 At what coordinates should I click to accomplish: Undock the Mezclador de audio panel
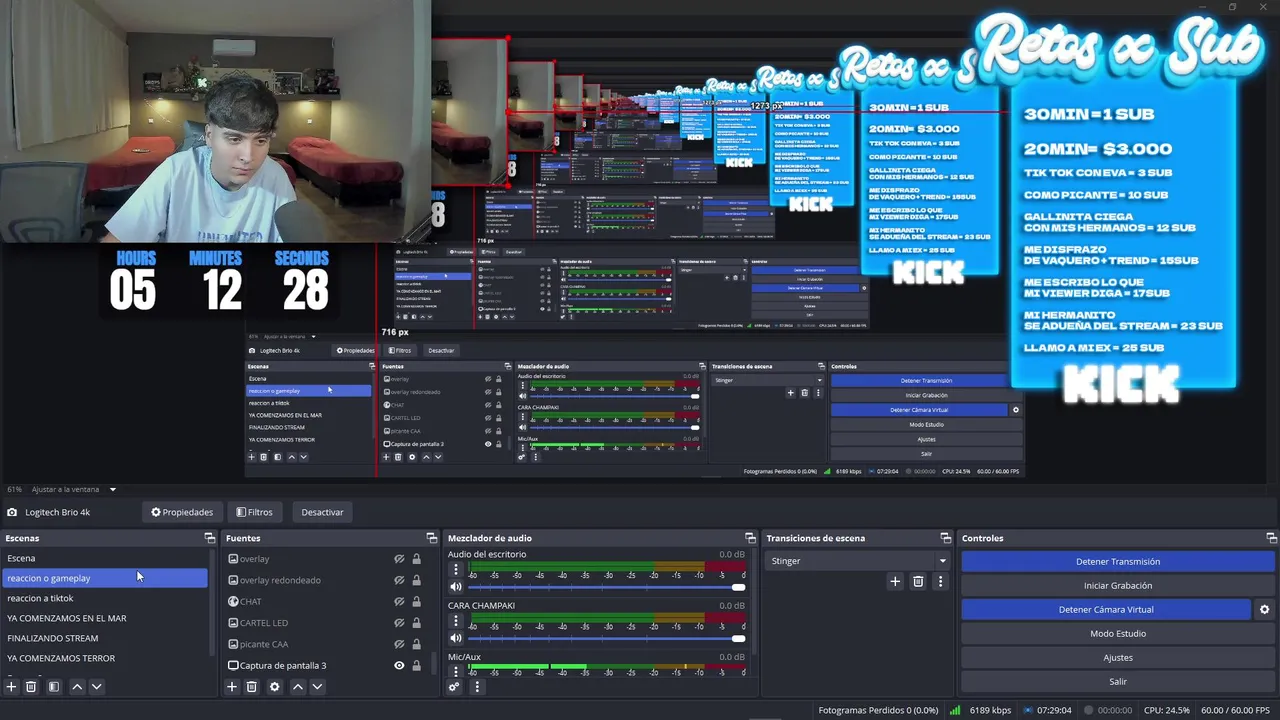pos(750,538)
